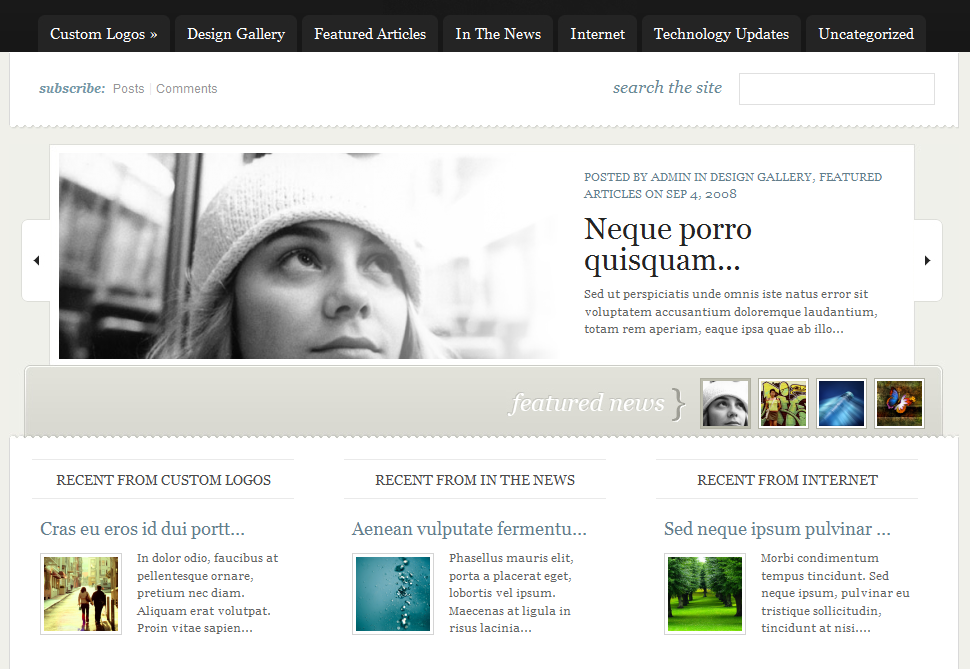Subscribe to the Comments feed

pos(186,88)
